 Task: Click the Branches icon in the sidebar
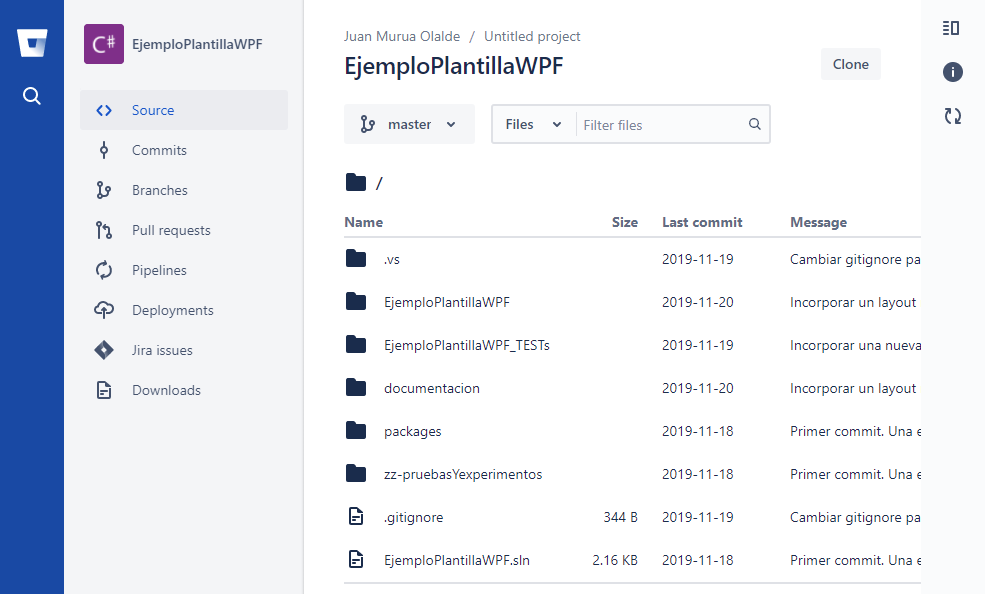(104, 190)
